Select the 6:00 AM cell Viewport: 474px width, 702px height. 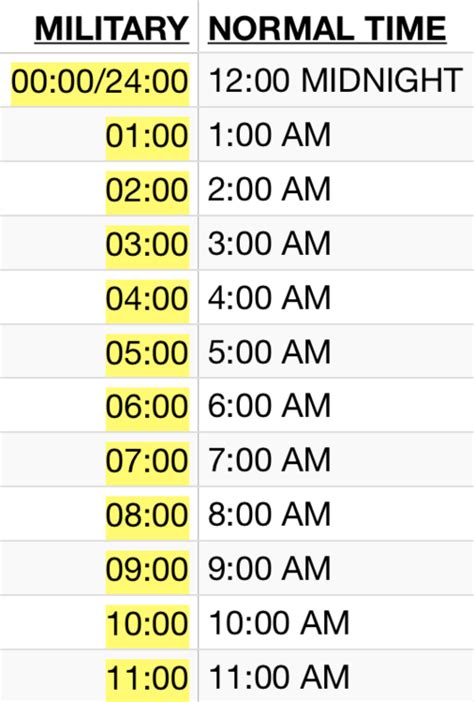(x=269, y=406)
